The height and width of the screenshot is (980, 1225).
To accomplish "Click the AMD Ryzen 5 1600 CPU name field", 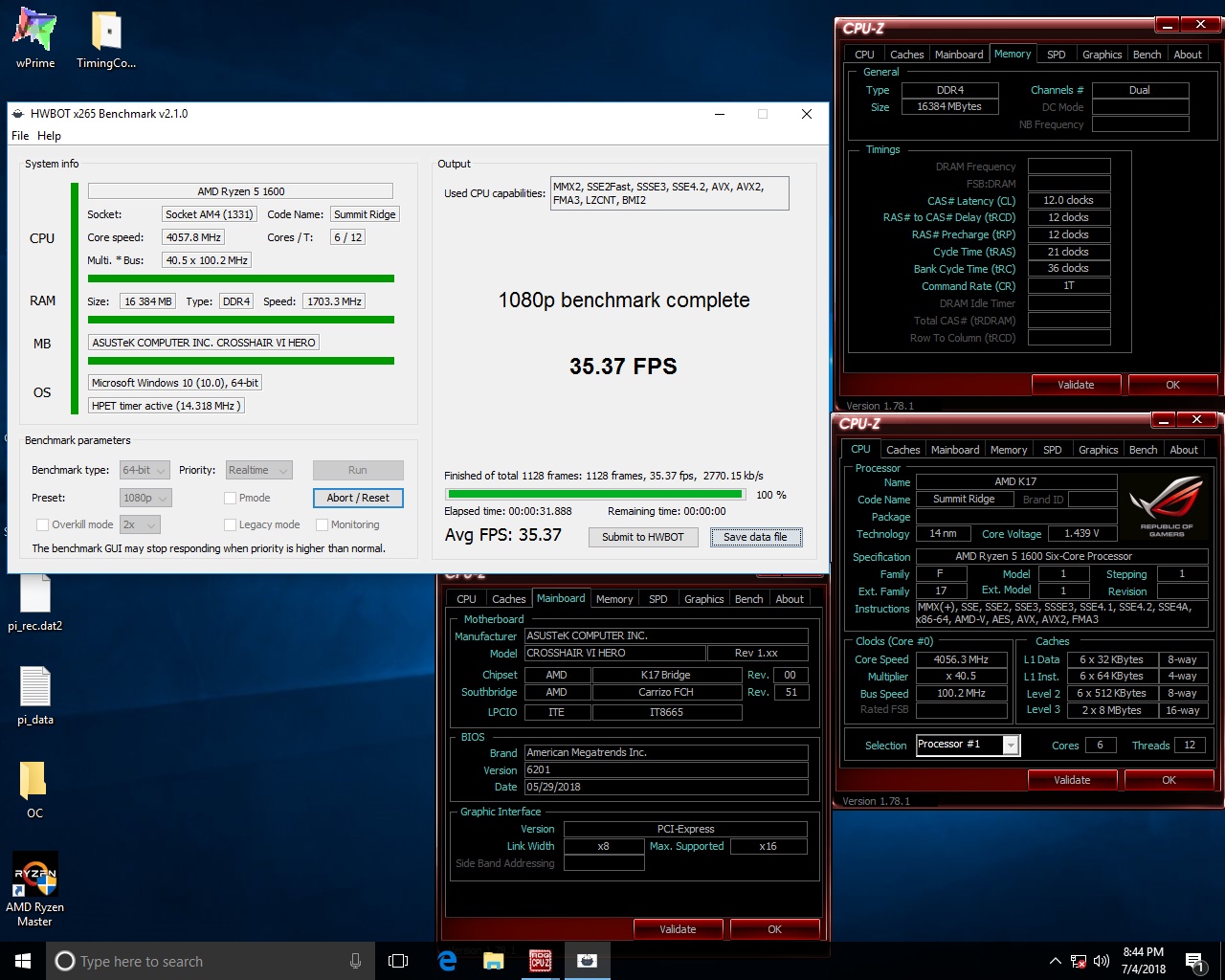I will pos(240,191).
